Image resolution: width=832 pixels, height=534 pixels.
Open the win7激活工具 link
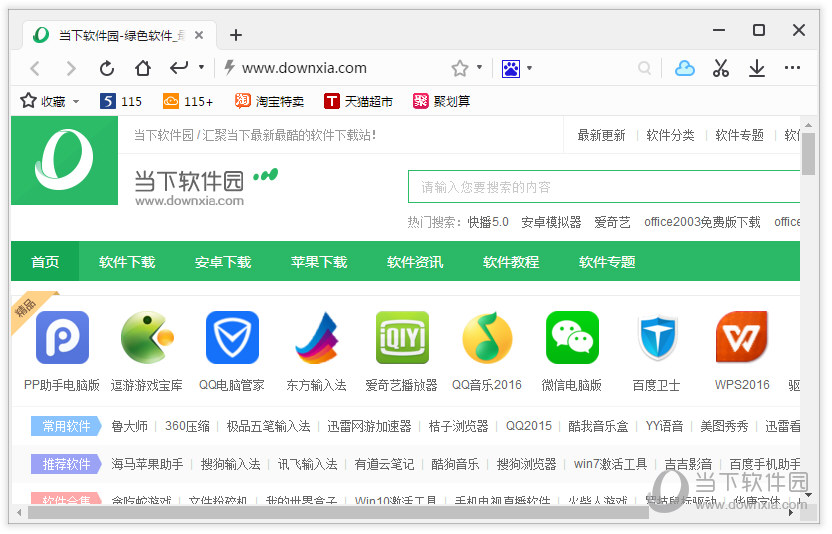coord(610,464)
